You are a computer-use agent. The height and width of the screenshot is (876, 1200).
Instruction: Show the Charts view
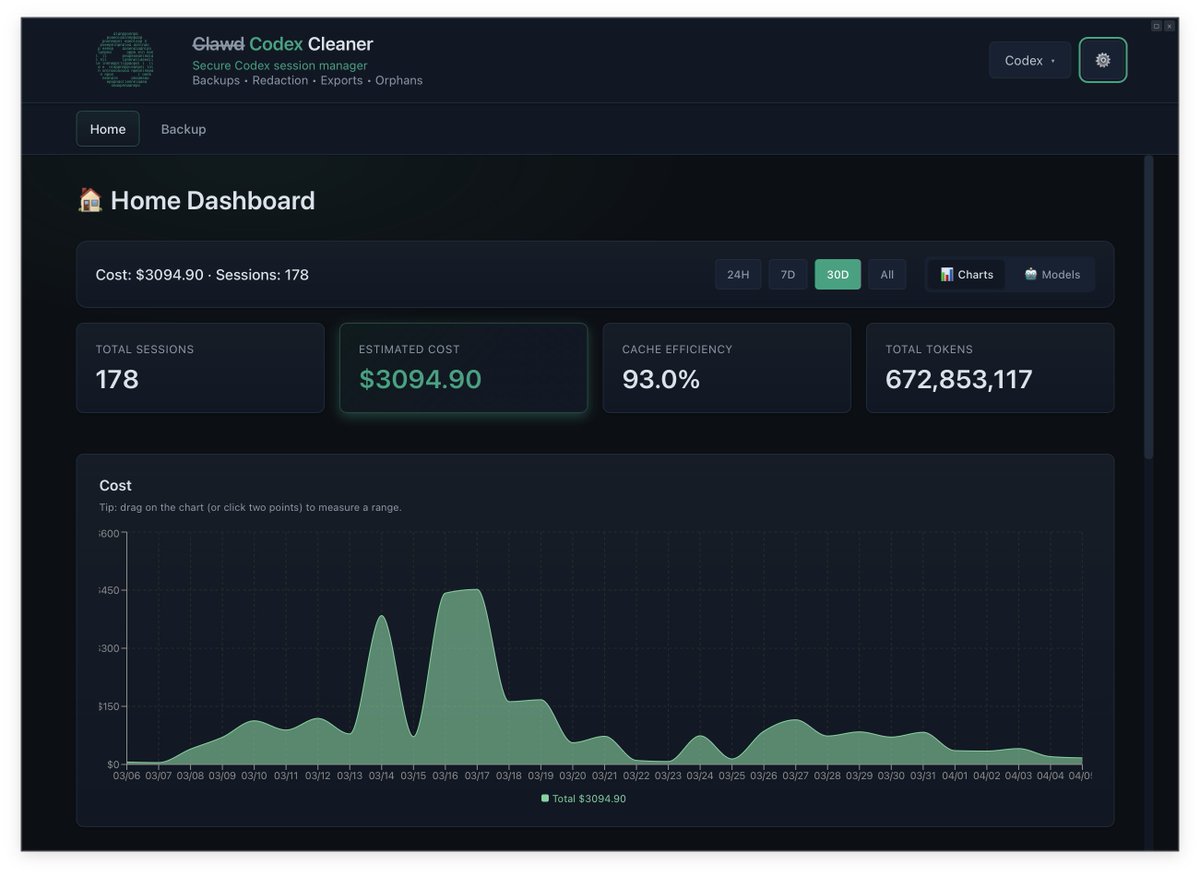(967, 274)
